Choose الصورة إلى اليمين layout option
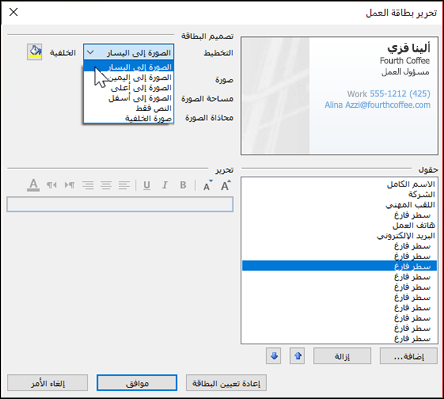 (129, 77)
